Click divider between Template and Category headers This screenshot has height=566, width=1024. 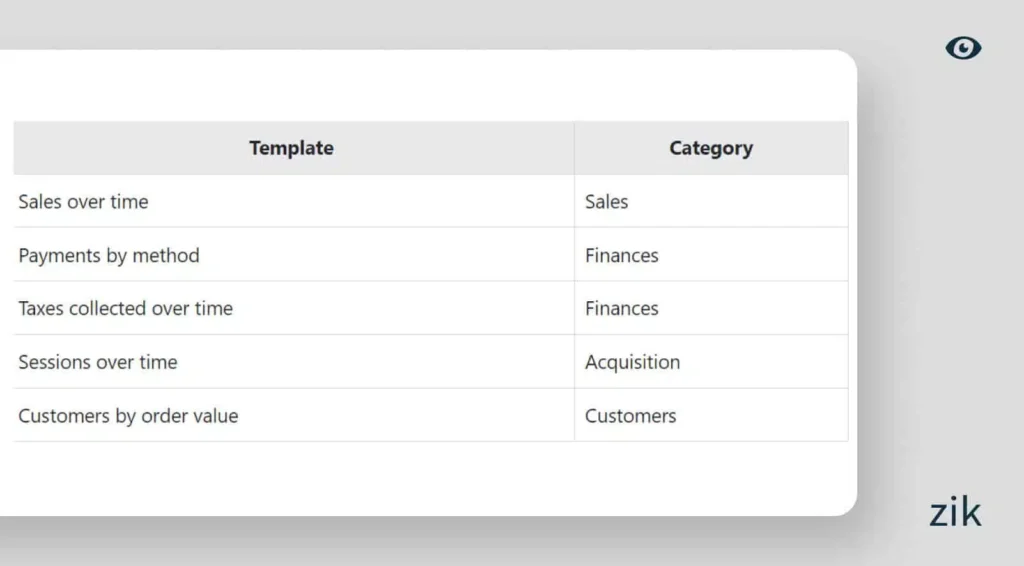[574, 148]
